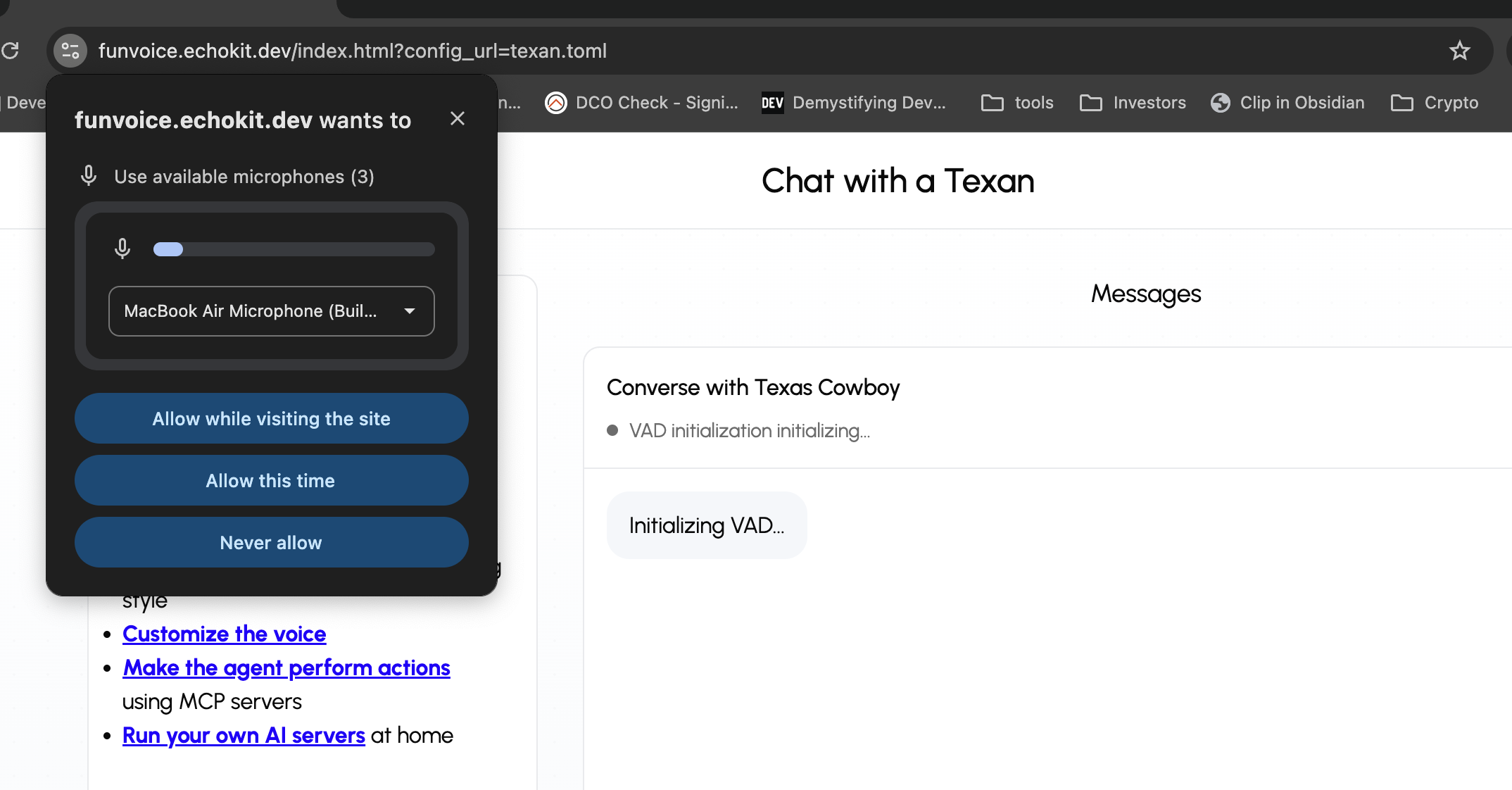Expand the MacBook Air Microphone dropdown

271,311
